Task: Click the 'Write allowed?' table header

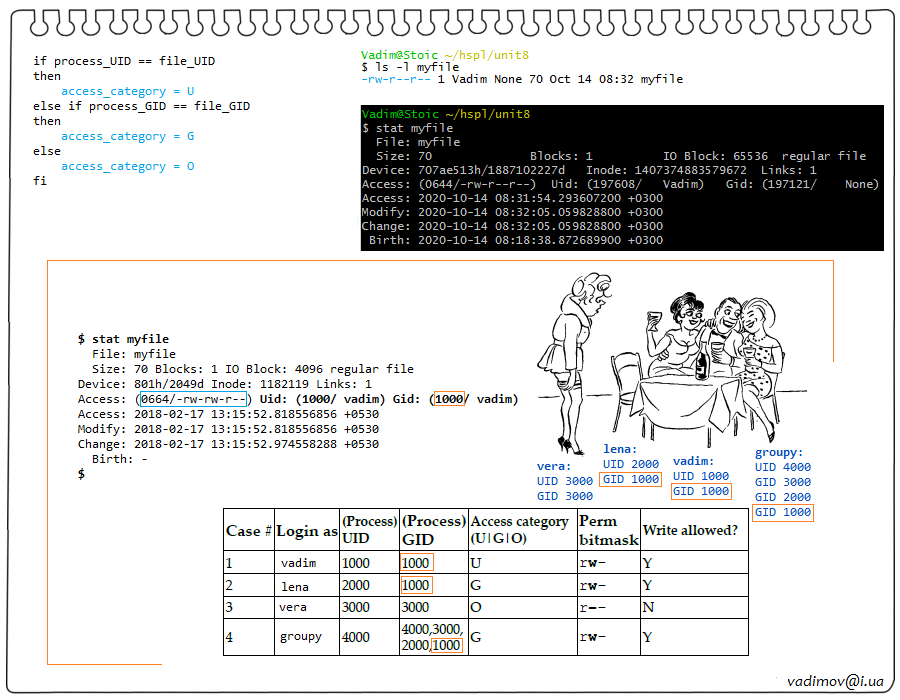Action: [x=690, y=530]
